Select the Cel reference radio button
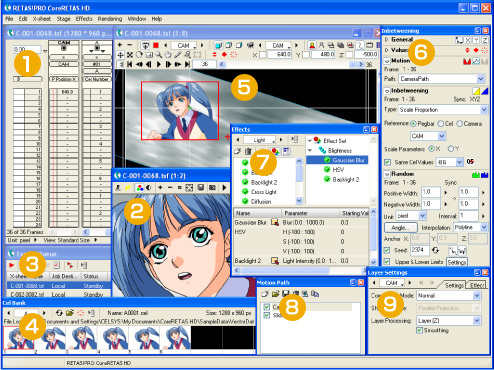494x370 pixels. 441,124
